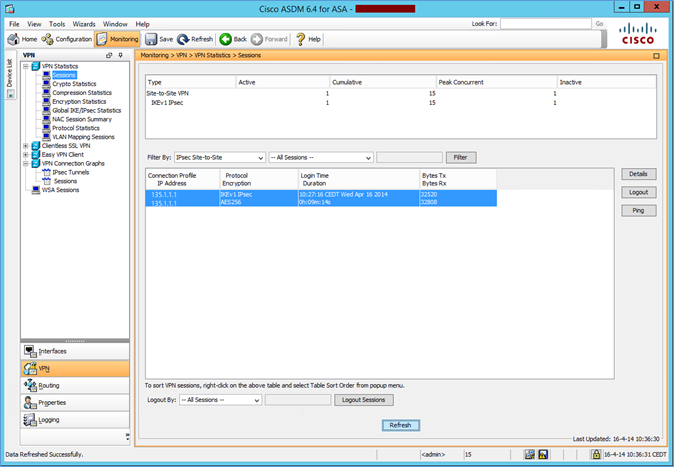Select Crypto Statistics tree item
The width and height of the screenshot is (674, 467).
pyautogui.click(x=74, y=84)
